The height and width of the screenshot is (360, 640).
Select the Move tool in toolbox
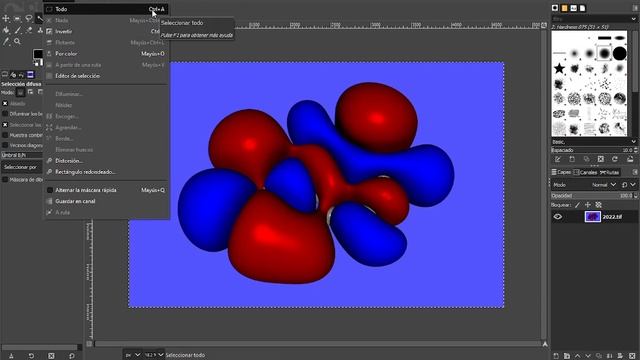point(6,18)
